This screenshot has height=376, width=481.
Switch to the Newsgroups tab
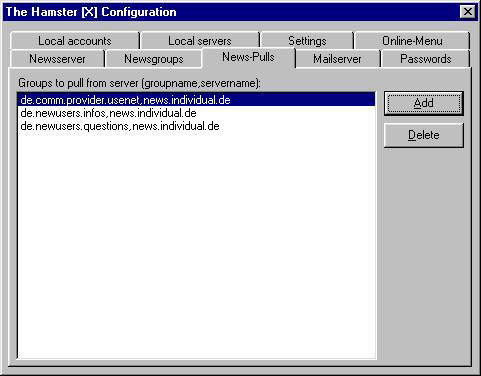(154, 59)
